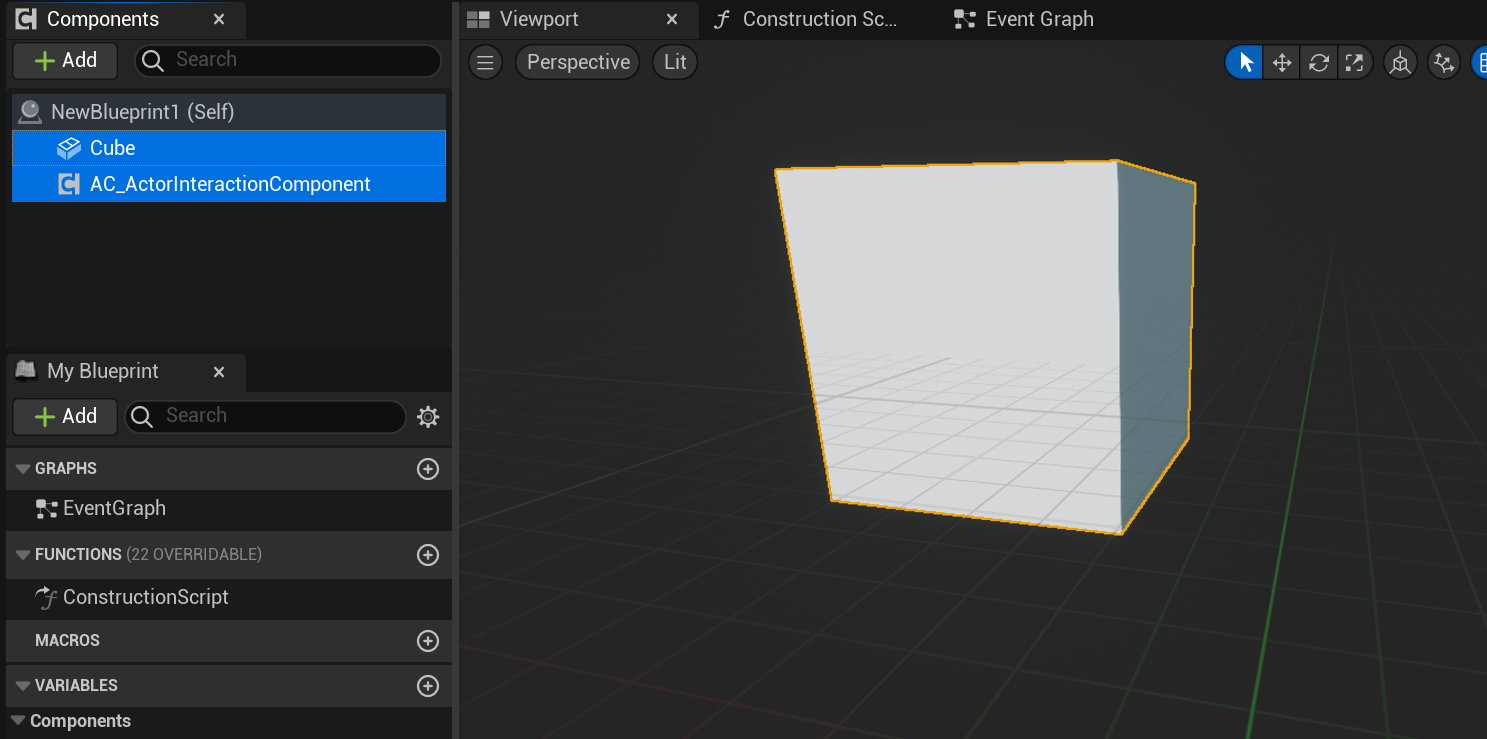Click the Cube static mesh icon

point(68,148)
